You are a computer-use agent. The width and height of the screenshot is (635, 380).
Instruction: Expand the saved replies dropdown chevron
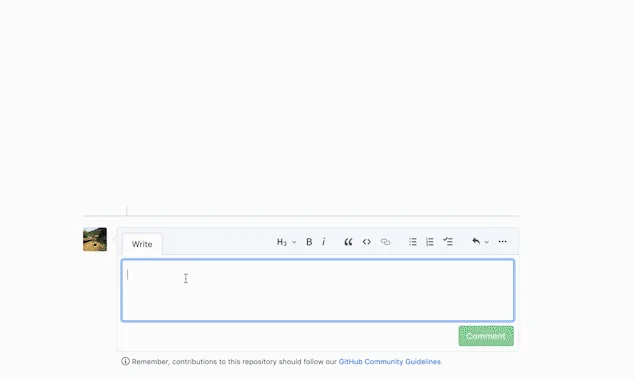487,242
